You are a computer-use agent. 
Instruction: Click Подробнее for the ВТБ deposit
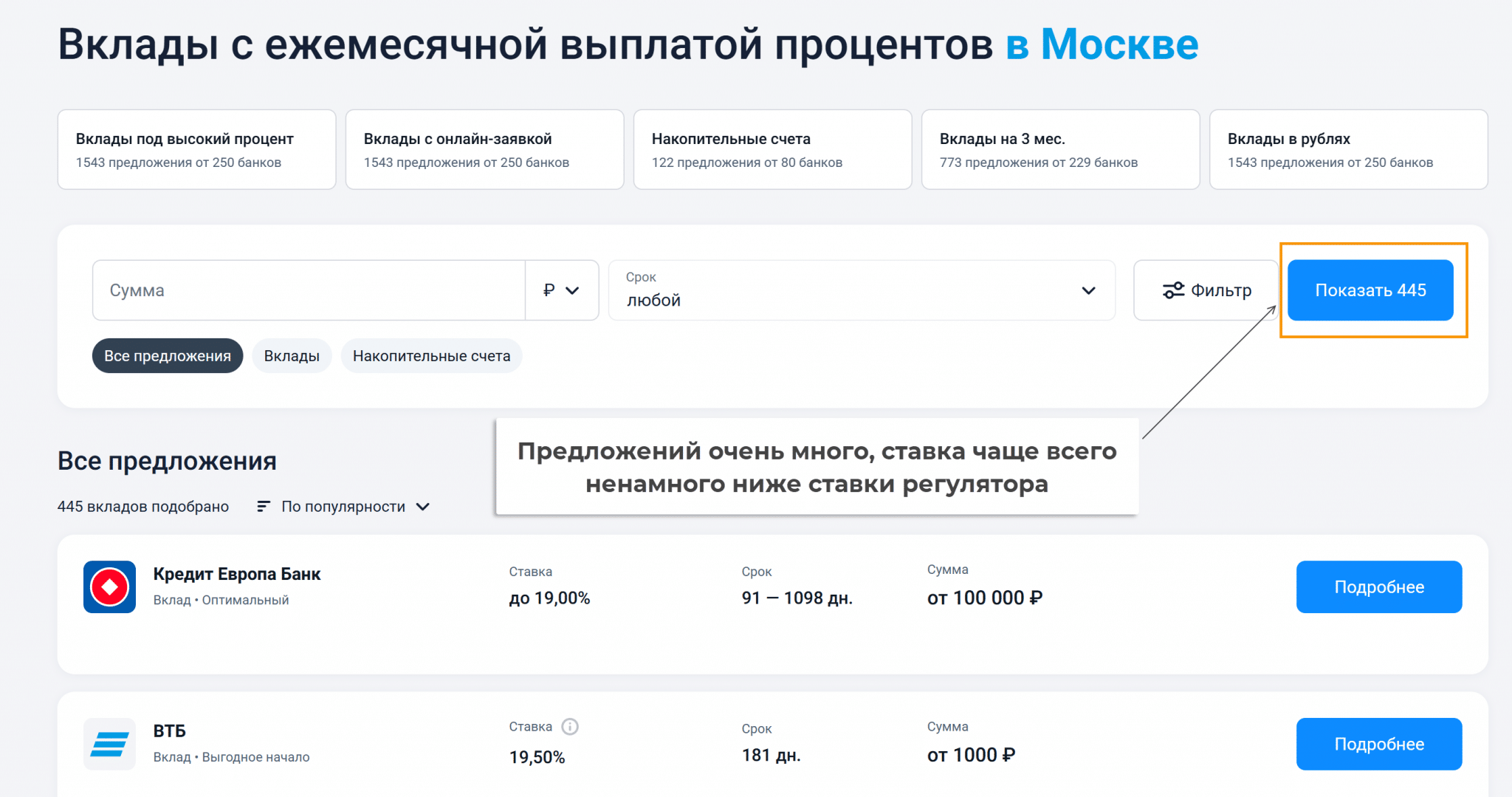(1379, 744)
